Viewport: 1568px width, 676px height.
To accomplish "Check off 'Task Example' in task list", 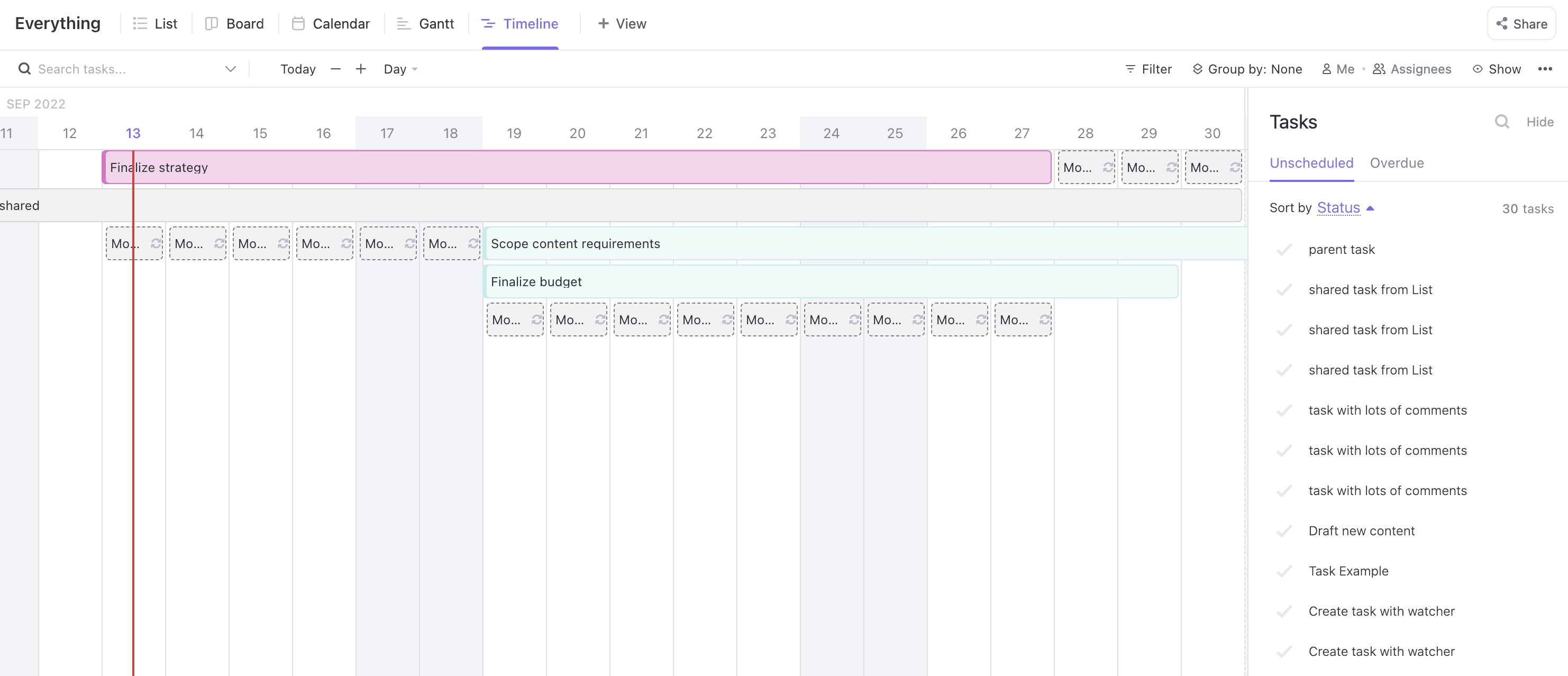I will 1284,571.
